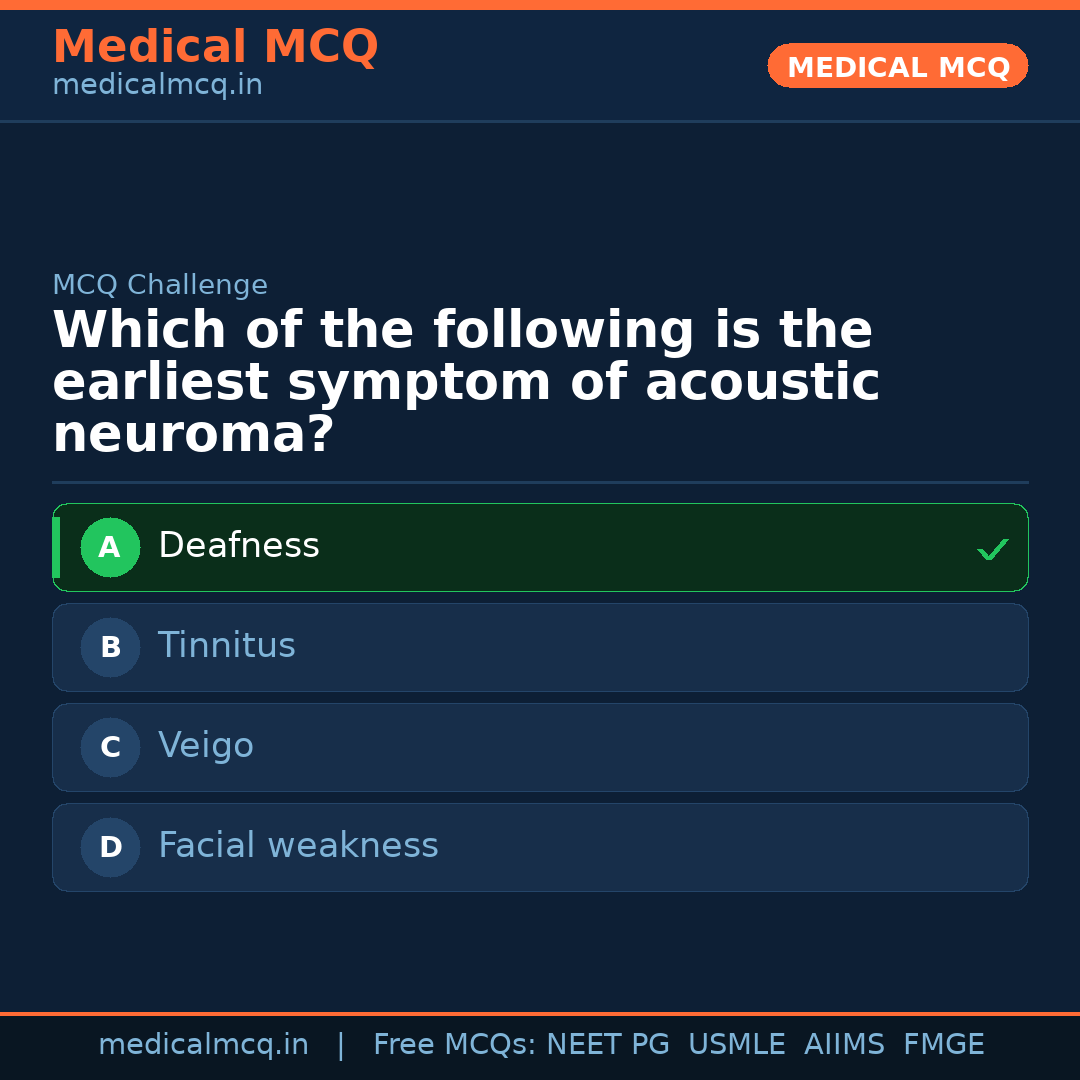Open the NEET PG tab in footer
Image resolution: width=1080 pixels, height=1080 pixels.
(x=607, y=1044)
